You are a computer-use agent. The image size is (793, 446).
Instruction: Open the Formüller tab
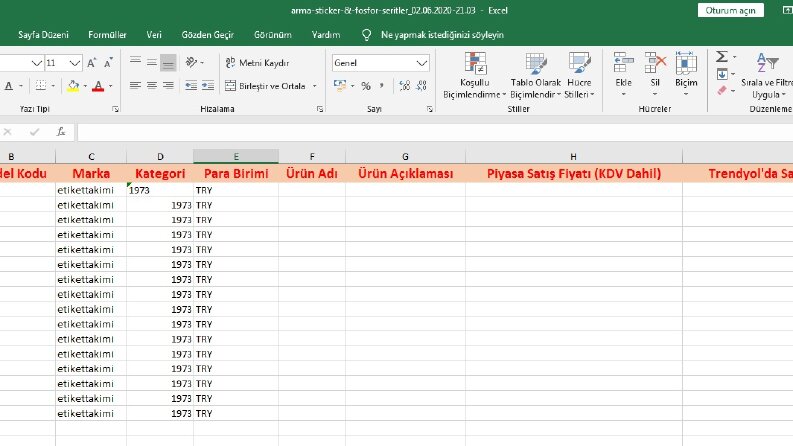pyautogui.click(x=107, y=35)
